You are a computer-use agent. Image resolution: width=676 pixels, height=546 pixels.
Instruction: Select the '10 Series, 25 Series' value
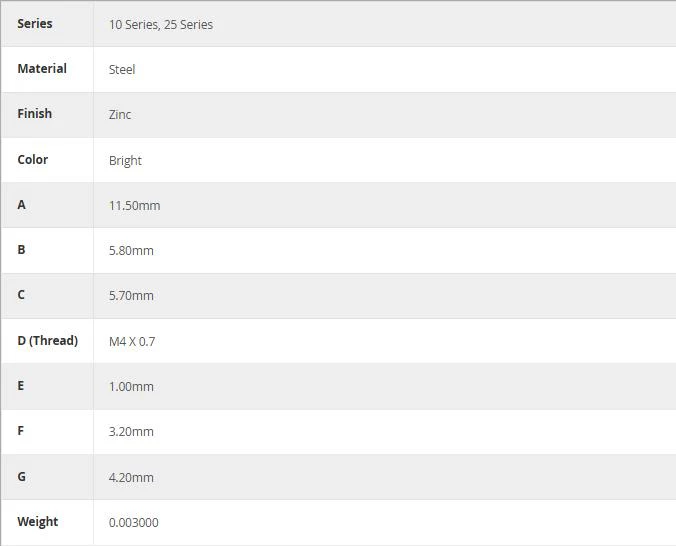pos(161,25)
